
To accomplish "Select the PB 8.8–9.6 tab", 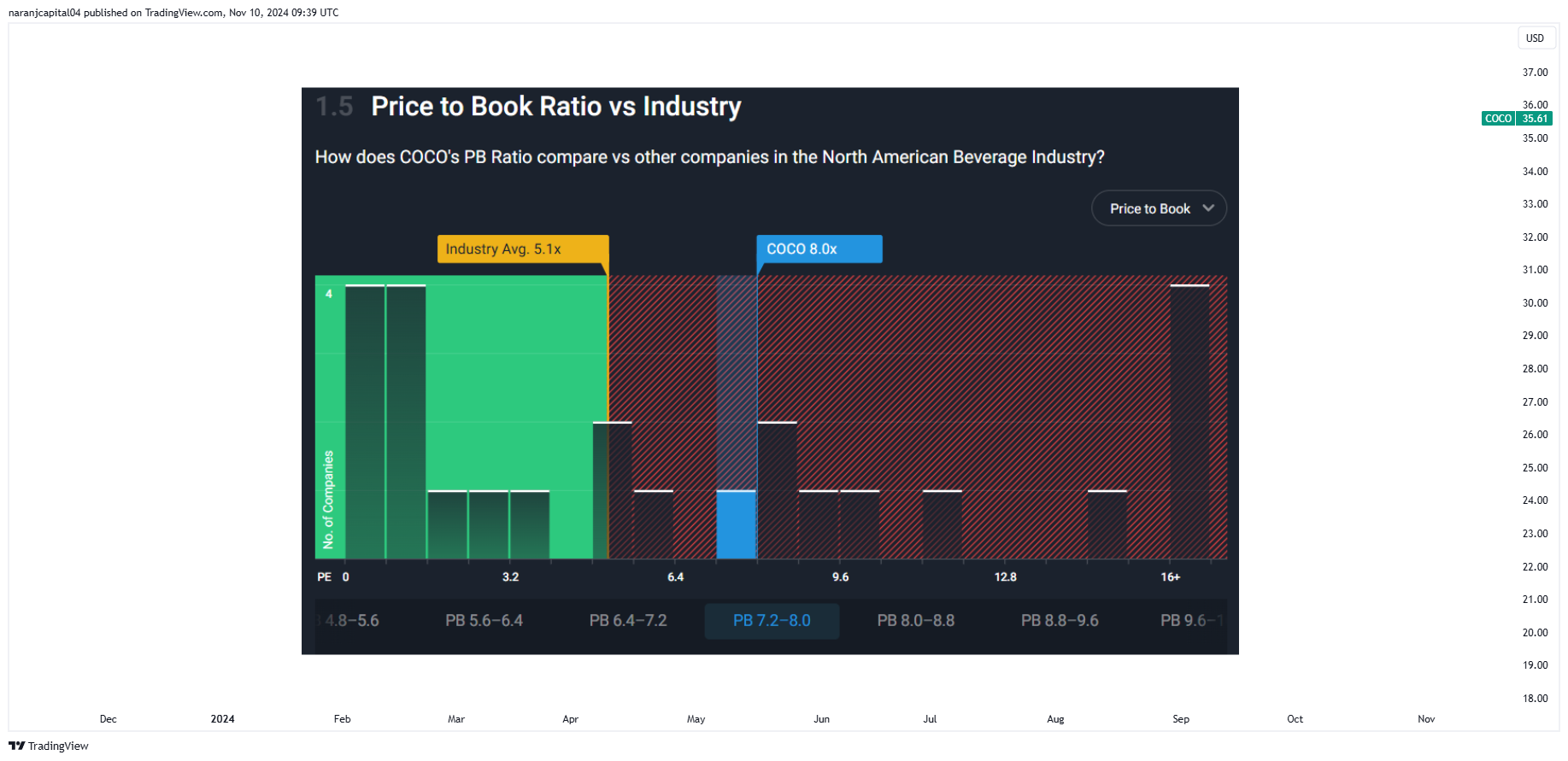I will (1060, 621).
